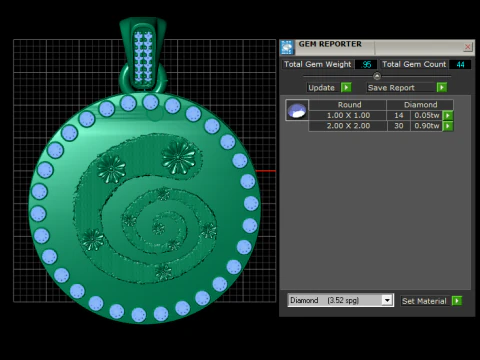Image resolution: width=480 pixels, height=360 pixels.
Task: Click the Set Material button label
Action: pos(424,301)
